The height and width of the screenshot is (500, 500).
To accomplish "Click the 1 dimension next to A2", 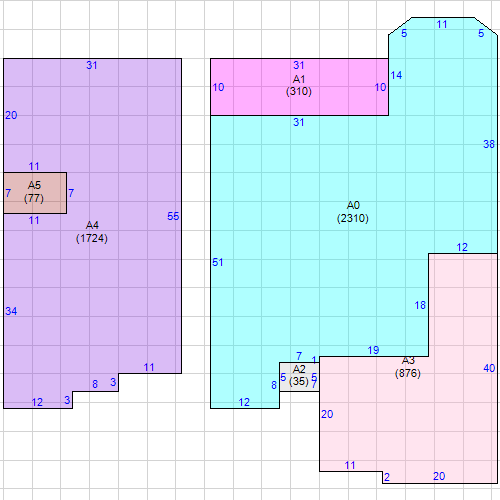I will [x=314, y=360].
